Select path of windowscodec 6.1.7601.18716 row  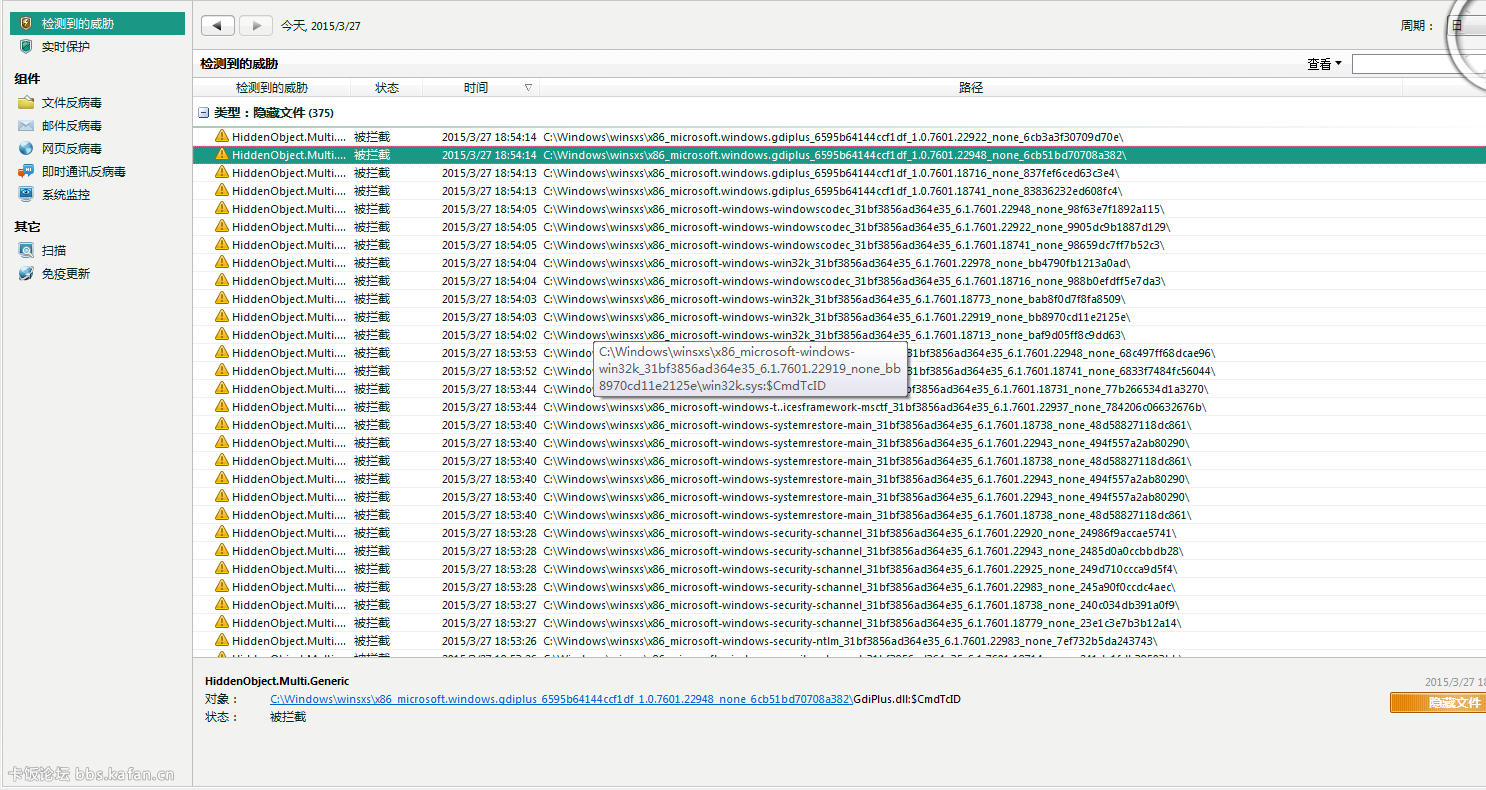click(853, 280)
